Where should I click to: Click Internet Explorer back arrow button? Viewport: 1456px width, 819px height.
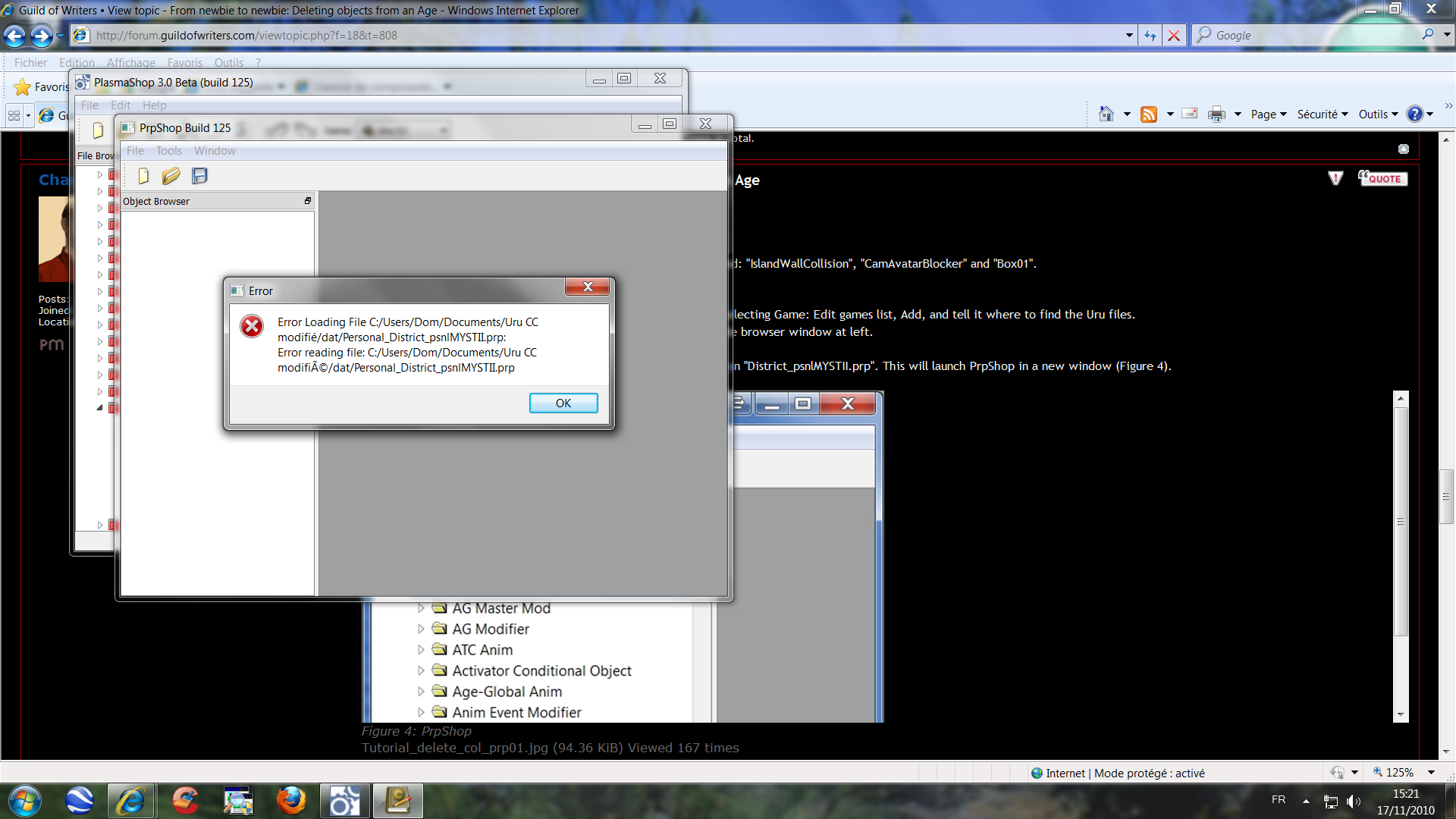click(14, 35)
